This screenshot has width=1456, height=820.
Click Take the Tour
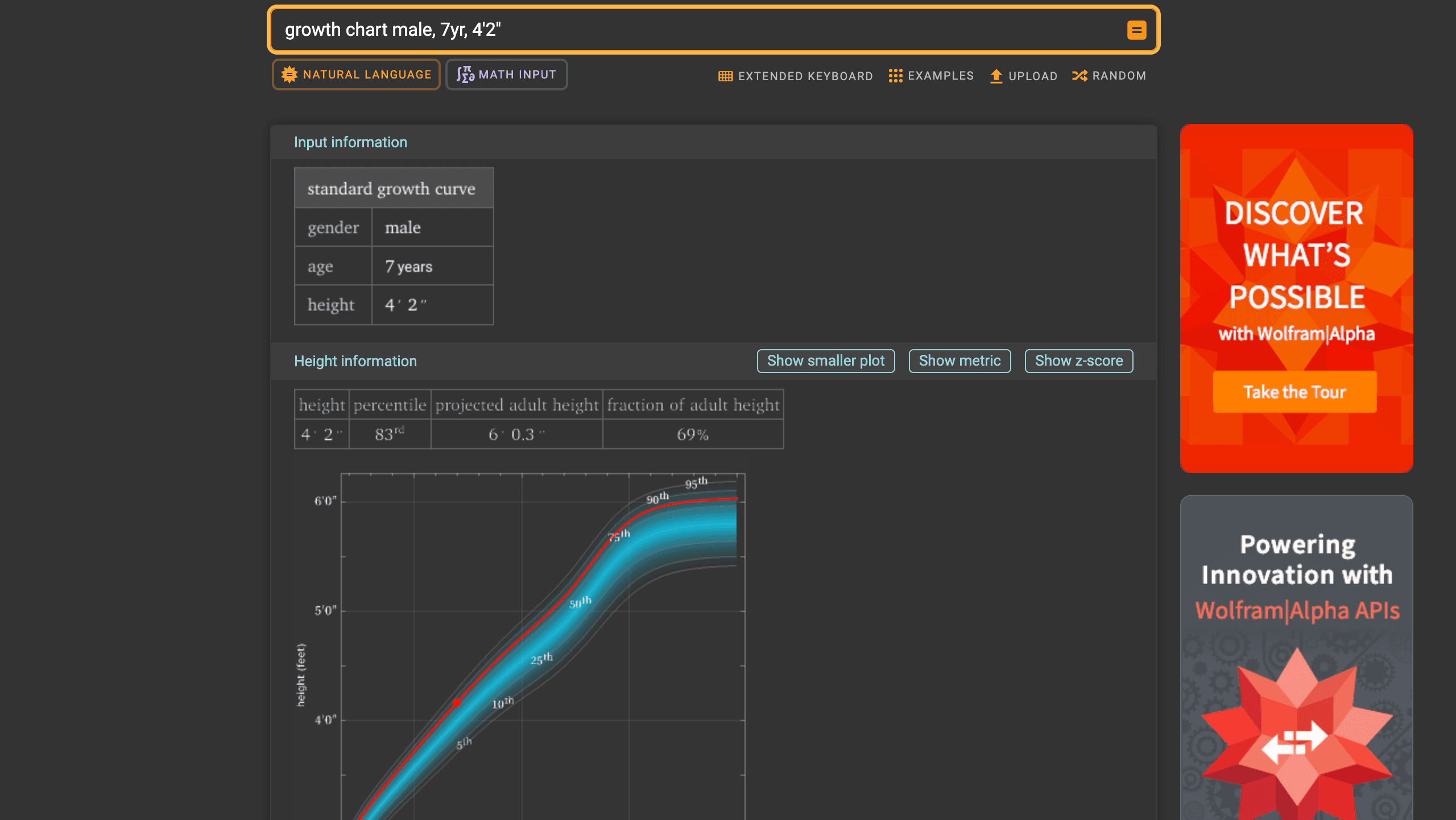click(x=1294, y=391)
